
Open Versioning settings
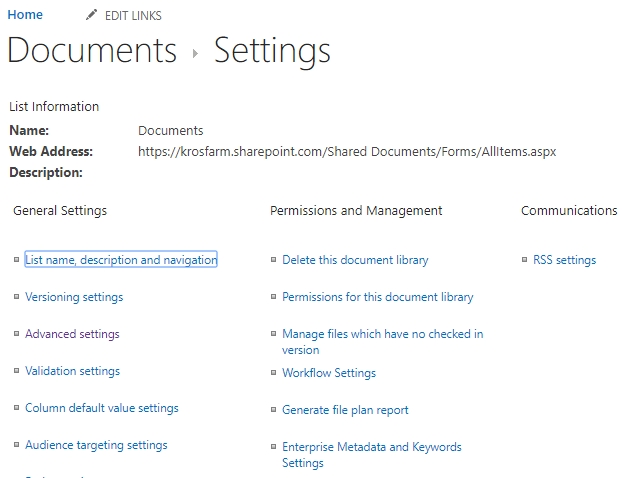(74, 297)
